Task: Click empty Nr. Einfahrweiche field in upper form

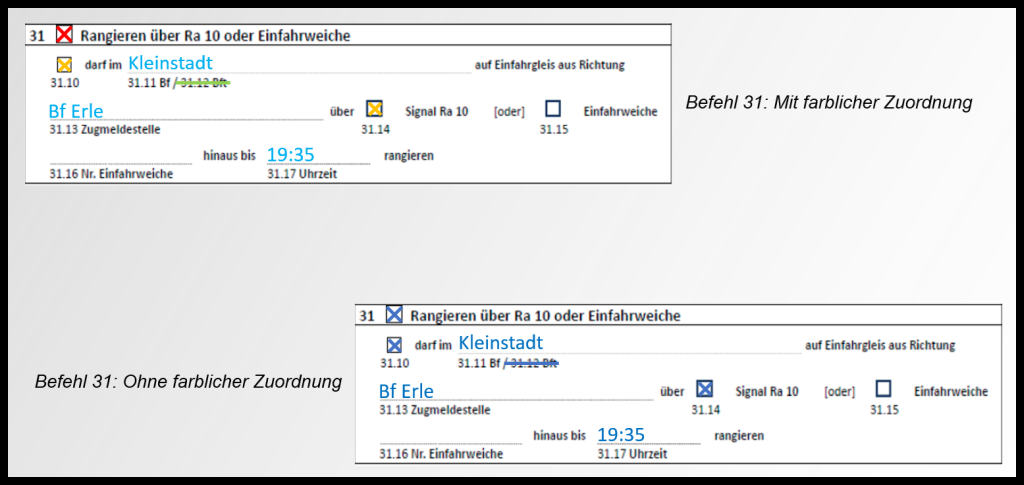Action: coord(120,156)
